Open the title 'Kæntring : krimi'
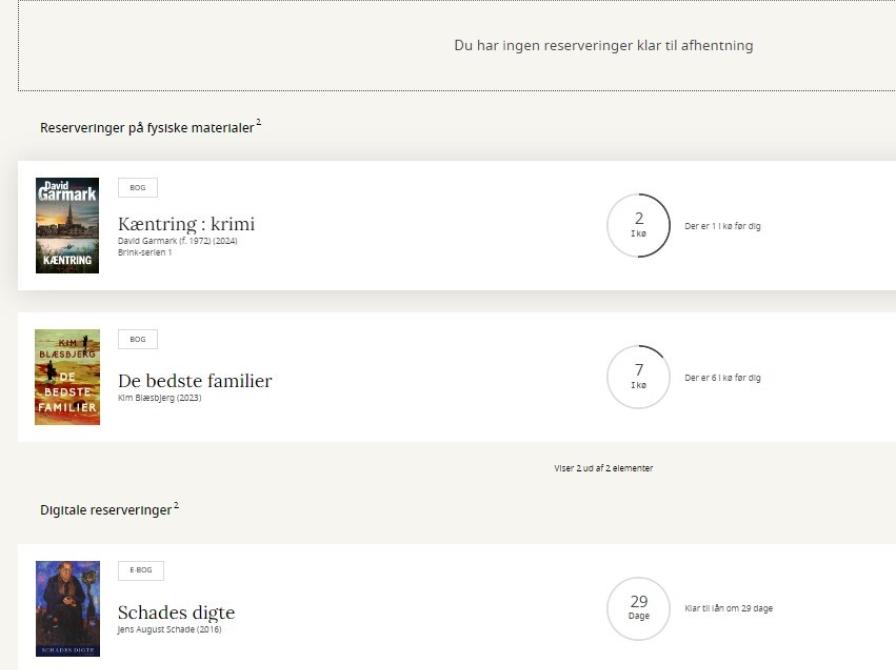The width and height of the screenshot is (896, 670). click(186, 224)
